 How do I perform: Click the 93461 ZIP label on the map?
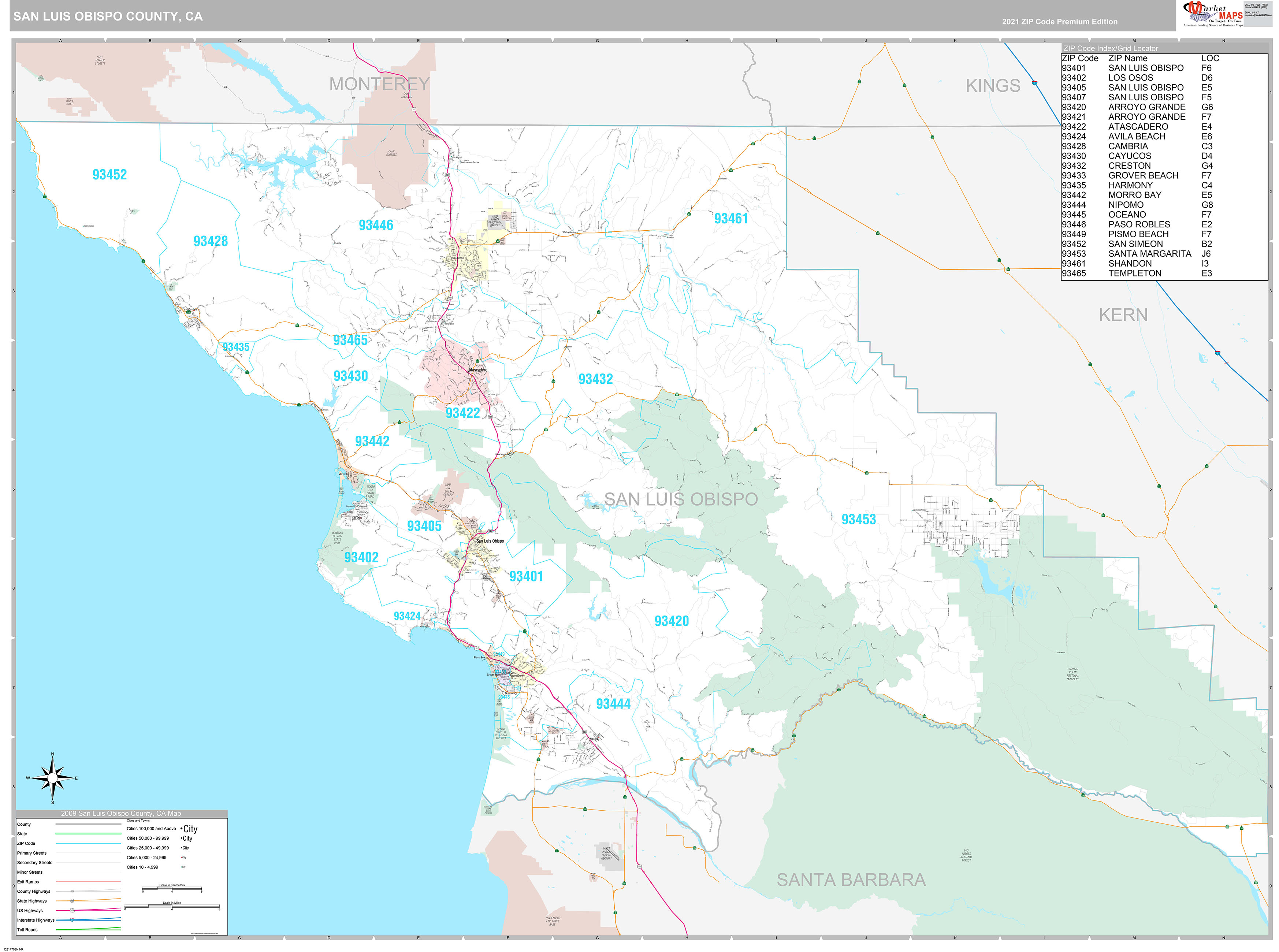pos(730,219)
